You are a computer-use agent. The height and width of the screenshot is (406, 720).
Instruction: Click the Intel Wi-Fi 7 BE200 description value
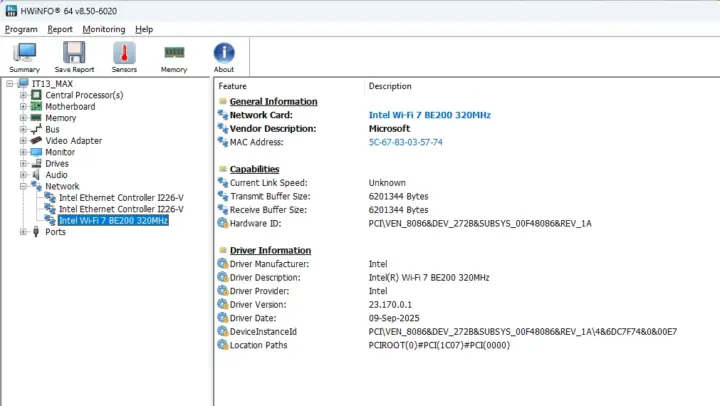(429, 115)
